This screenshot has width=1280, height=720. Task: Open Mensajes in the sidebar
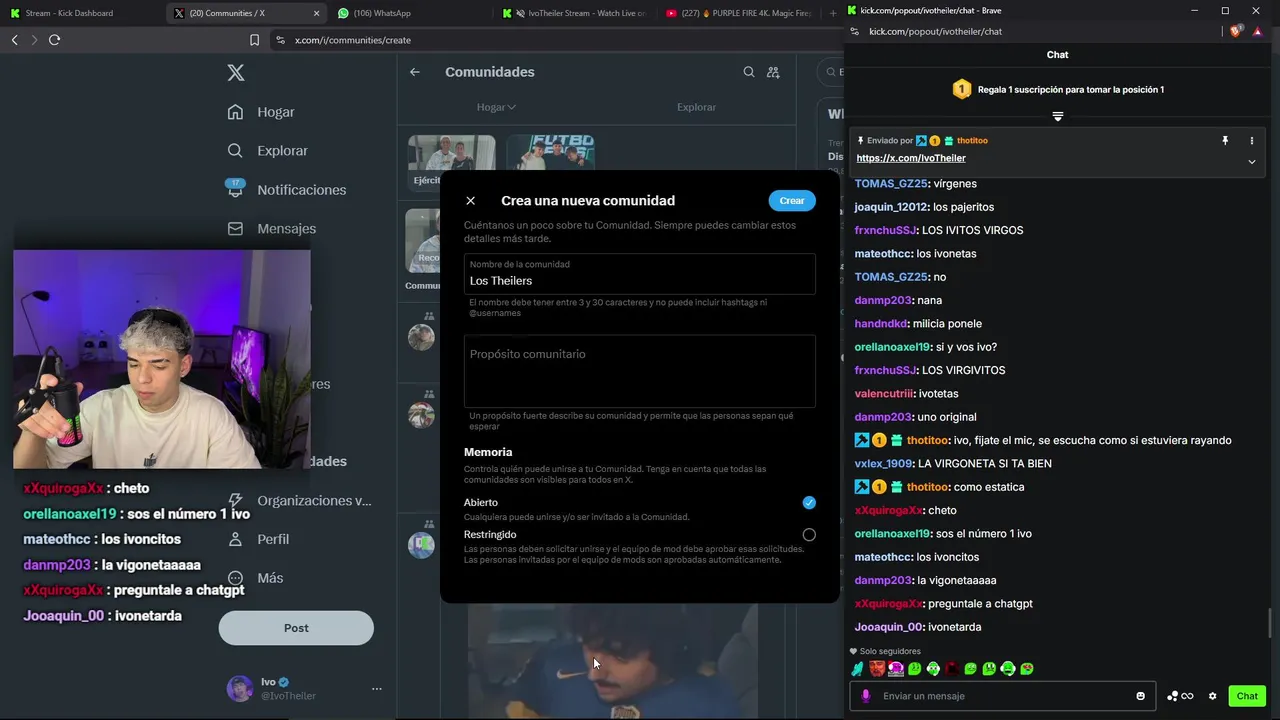pos(271,229)
